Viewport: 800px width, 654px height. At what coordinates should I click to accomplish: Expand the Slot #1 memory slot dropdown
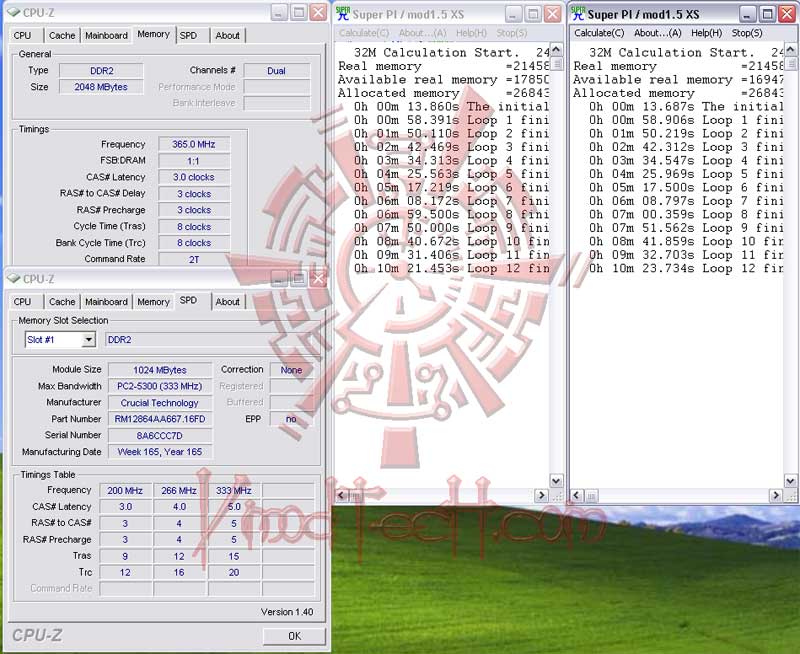tap(88, 339)
